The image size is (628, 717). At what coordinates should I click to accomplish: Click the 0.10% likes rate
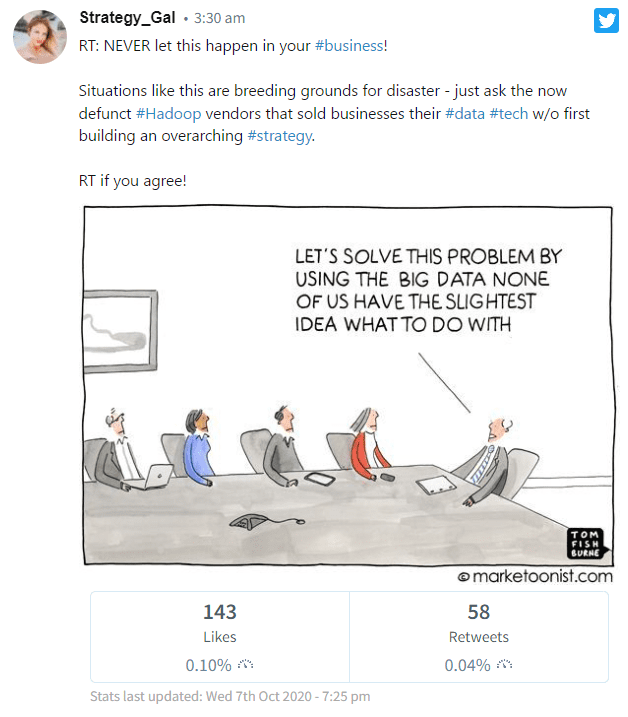click(x=209, y=665)
